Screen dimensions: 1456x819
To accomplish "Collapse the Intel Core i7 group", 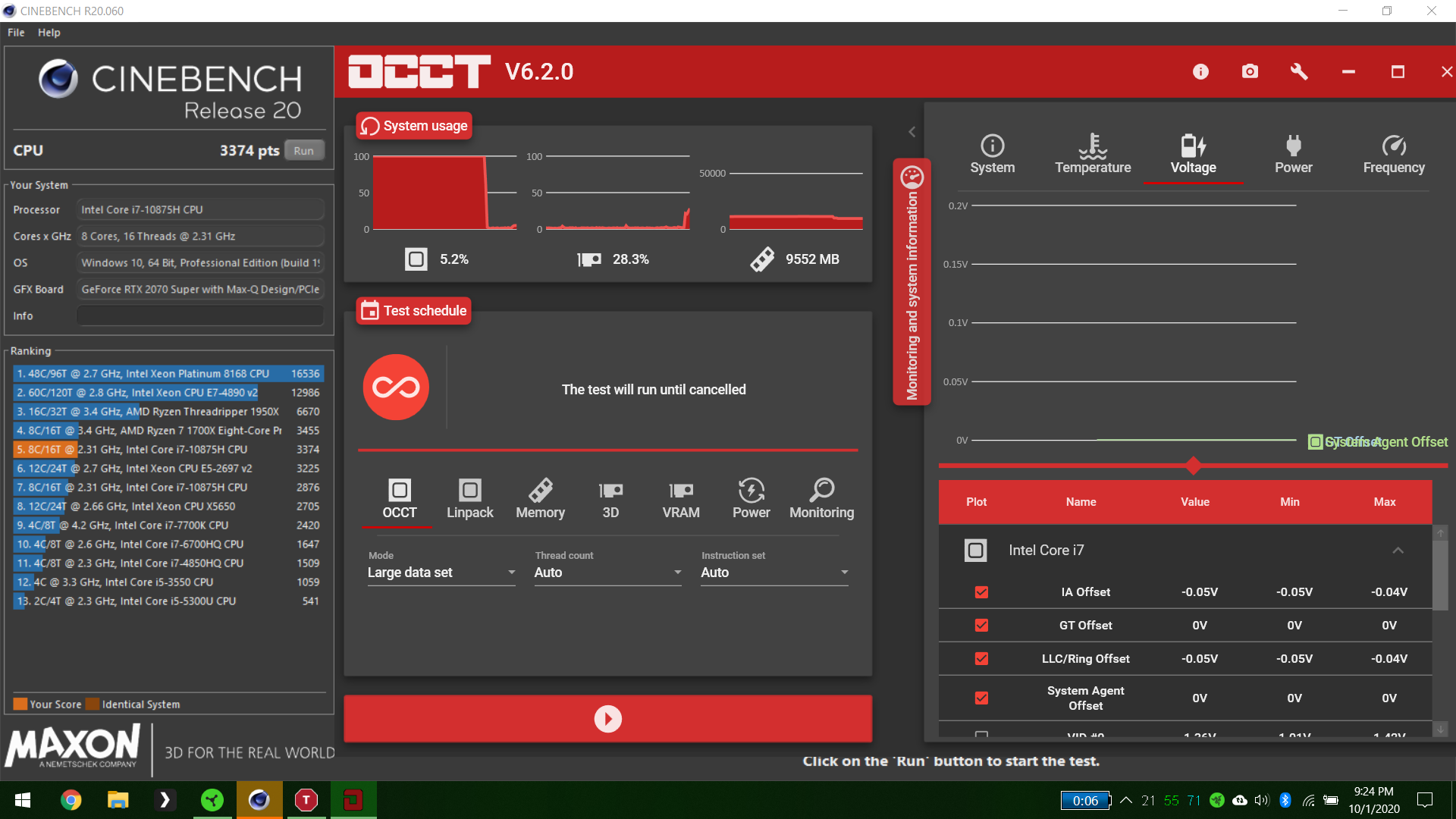I will click(x=1398, y=551).
